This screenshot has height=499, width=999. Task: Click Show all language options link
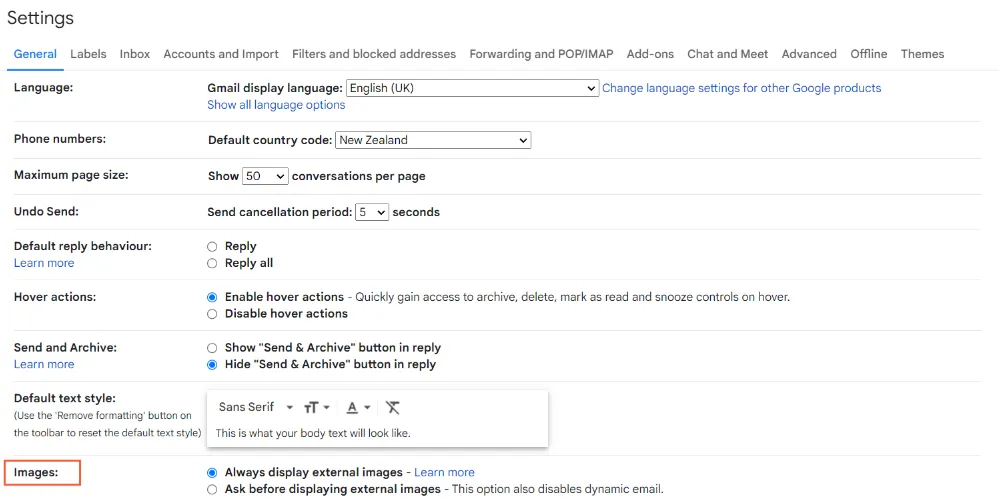click(276, 105)
